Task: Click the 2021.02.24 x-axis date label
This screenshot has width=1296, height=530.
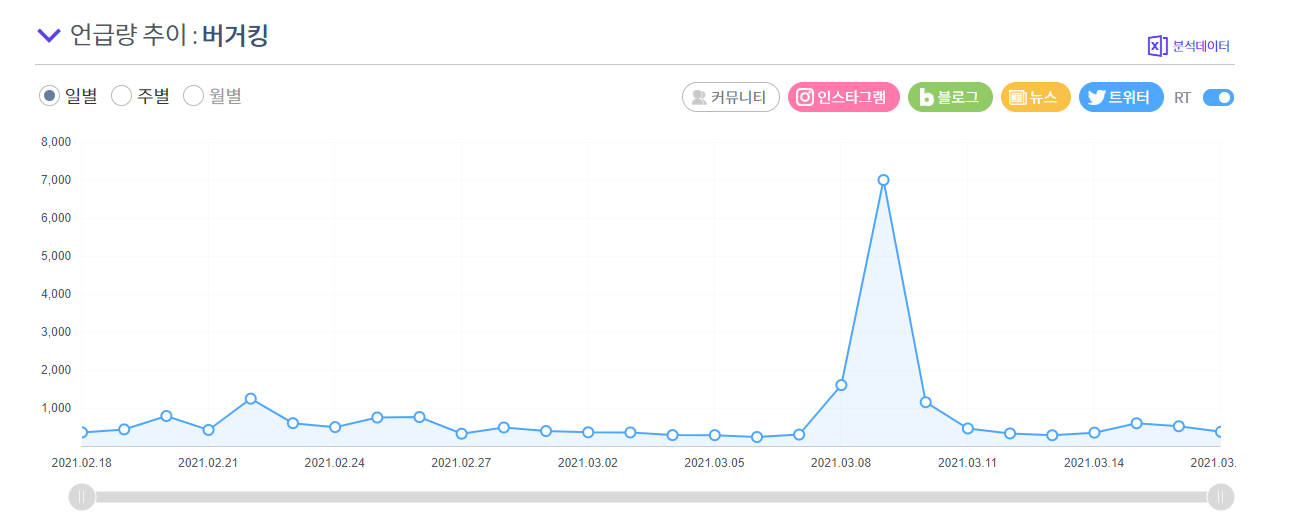Action: 335,463
